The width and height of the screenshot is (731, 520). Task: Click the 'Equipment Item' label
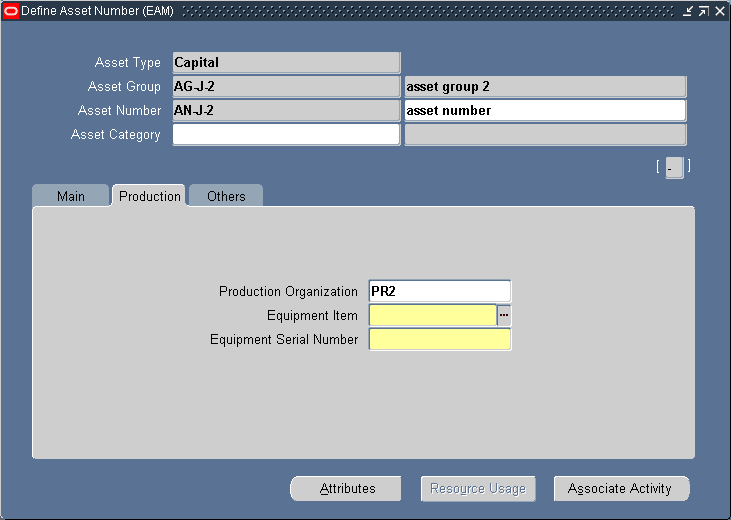point(312,316)
